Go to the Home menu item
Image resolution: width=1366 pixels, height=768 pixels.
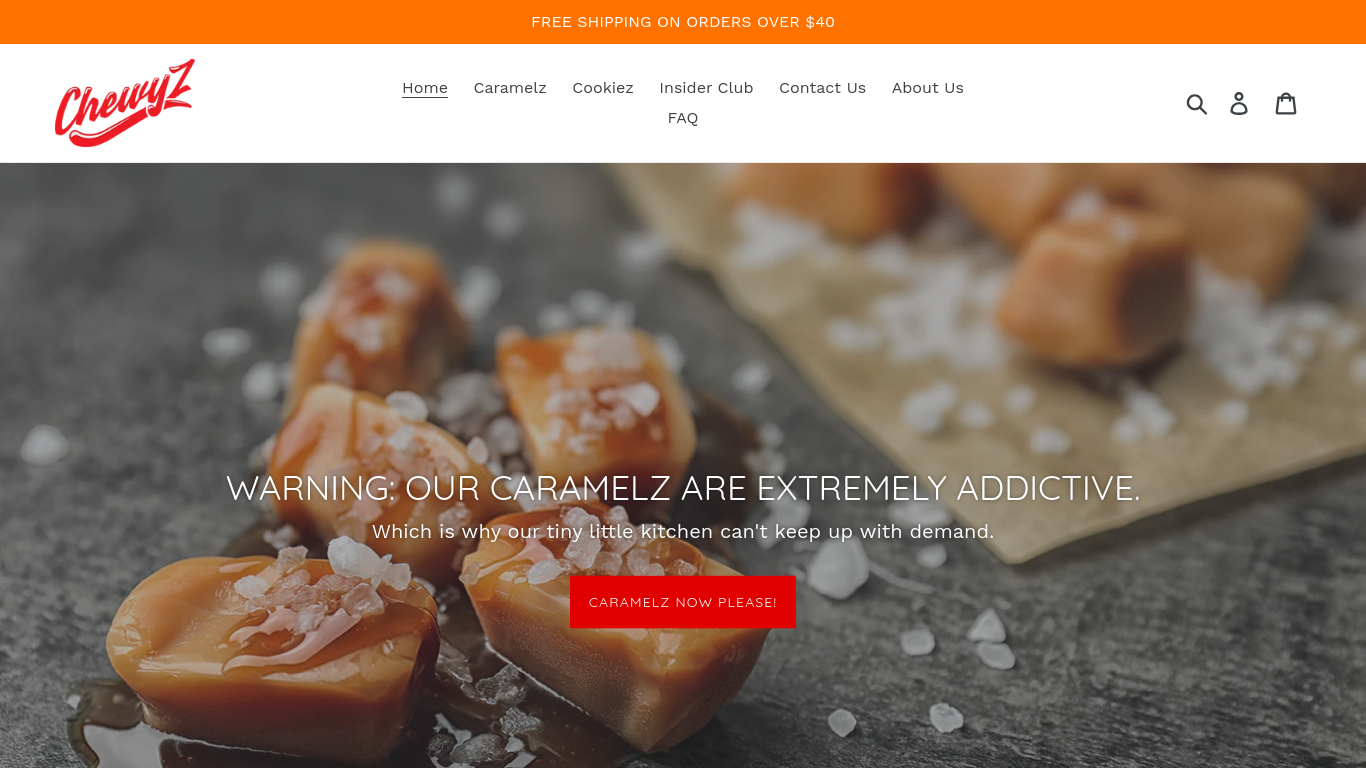425,88
